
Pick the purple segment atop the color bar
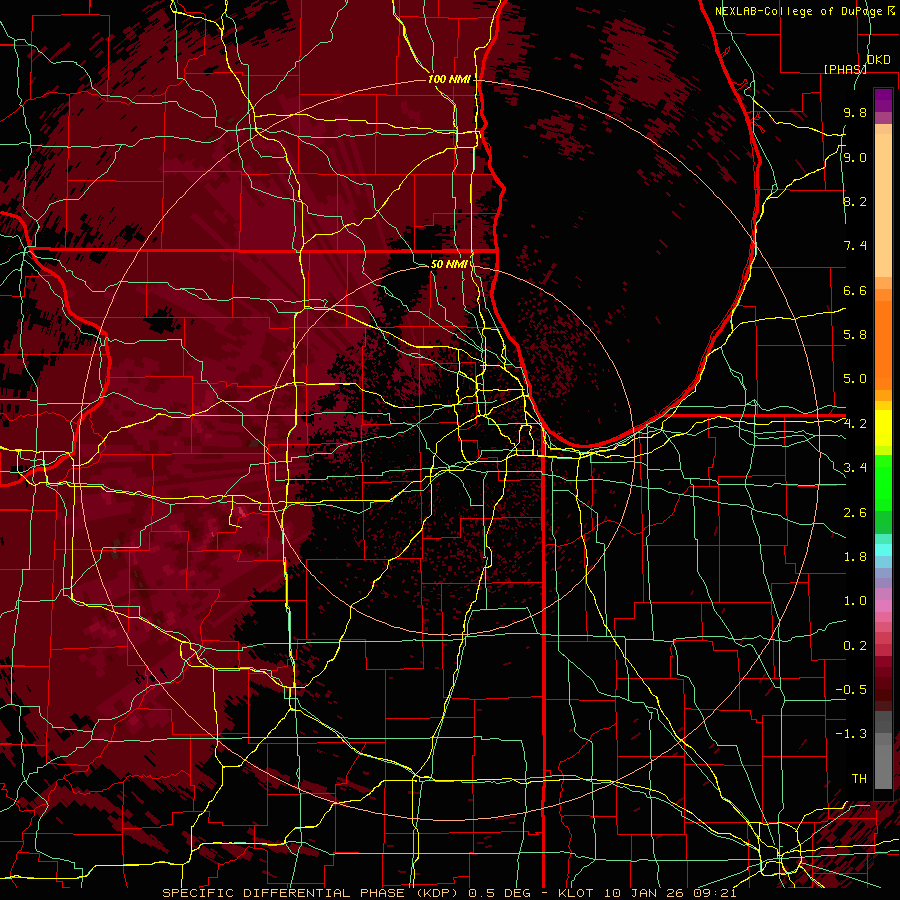point(883,101)
